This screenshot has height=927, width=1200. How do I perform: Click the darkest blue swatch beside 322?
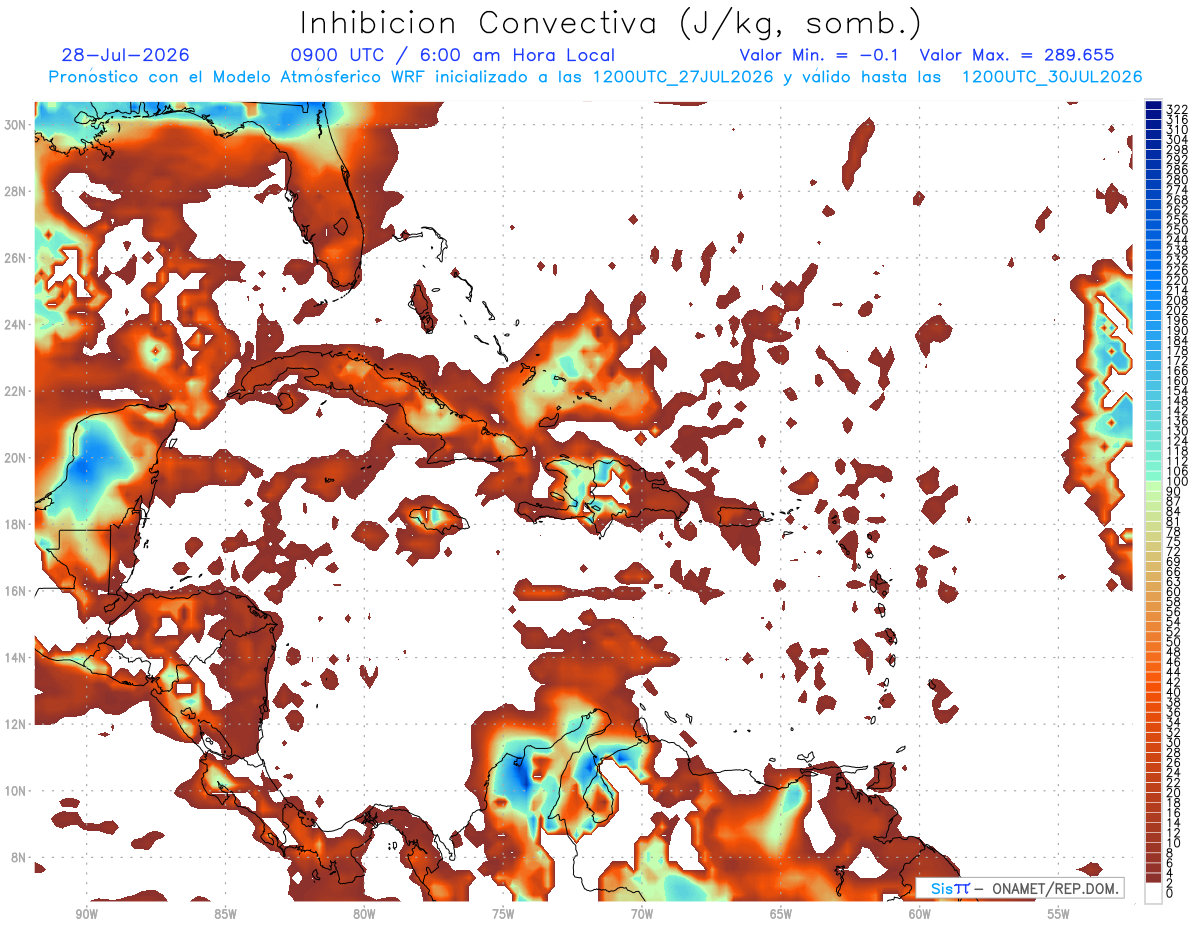tap(1154, 107)
